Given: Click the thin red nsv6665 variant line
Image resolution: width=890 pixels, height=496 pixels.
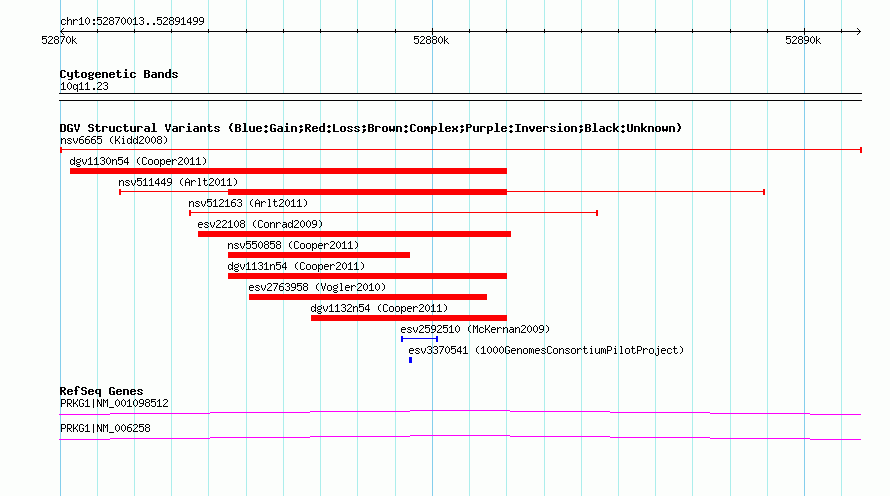Looking at the screenshot, I should tap(461, 150).
